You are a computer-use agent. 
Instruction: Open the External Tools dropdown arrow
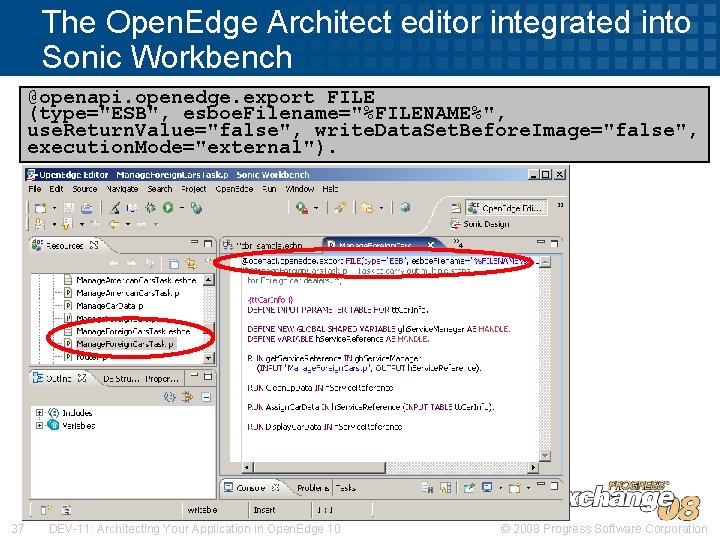point(315,208)
